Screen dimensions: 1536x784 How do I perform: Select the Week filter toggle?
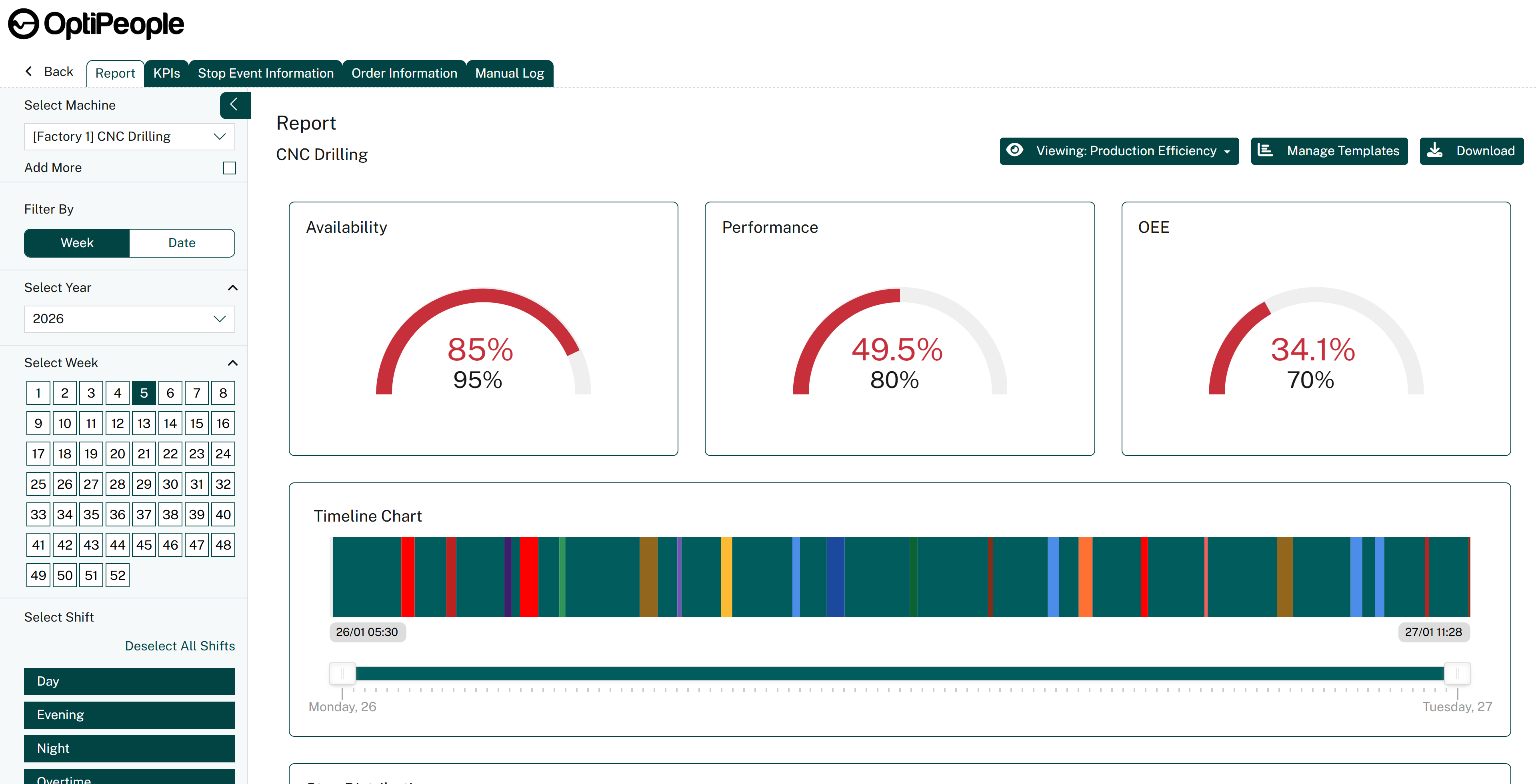[x=77, y=243]
